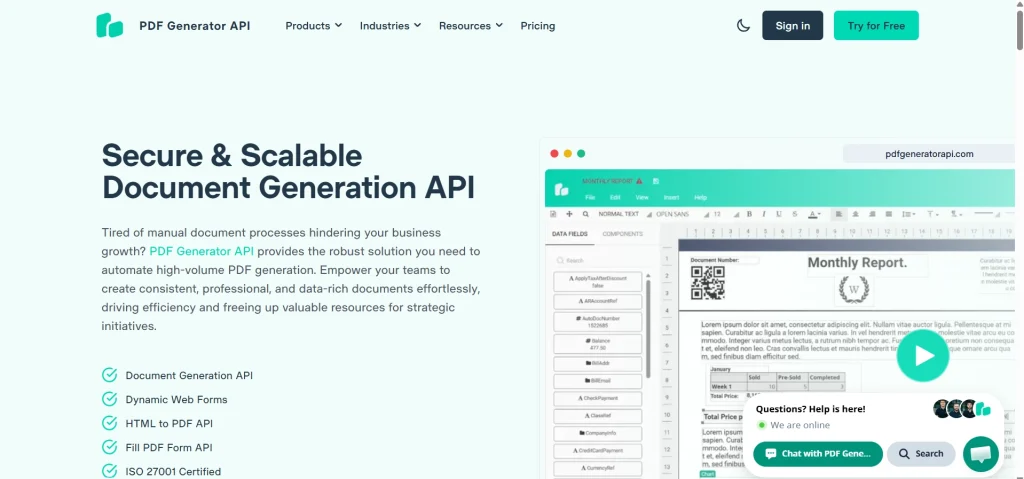Click the magnifier icon in editor toolbar

click(x=586, y=214)
